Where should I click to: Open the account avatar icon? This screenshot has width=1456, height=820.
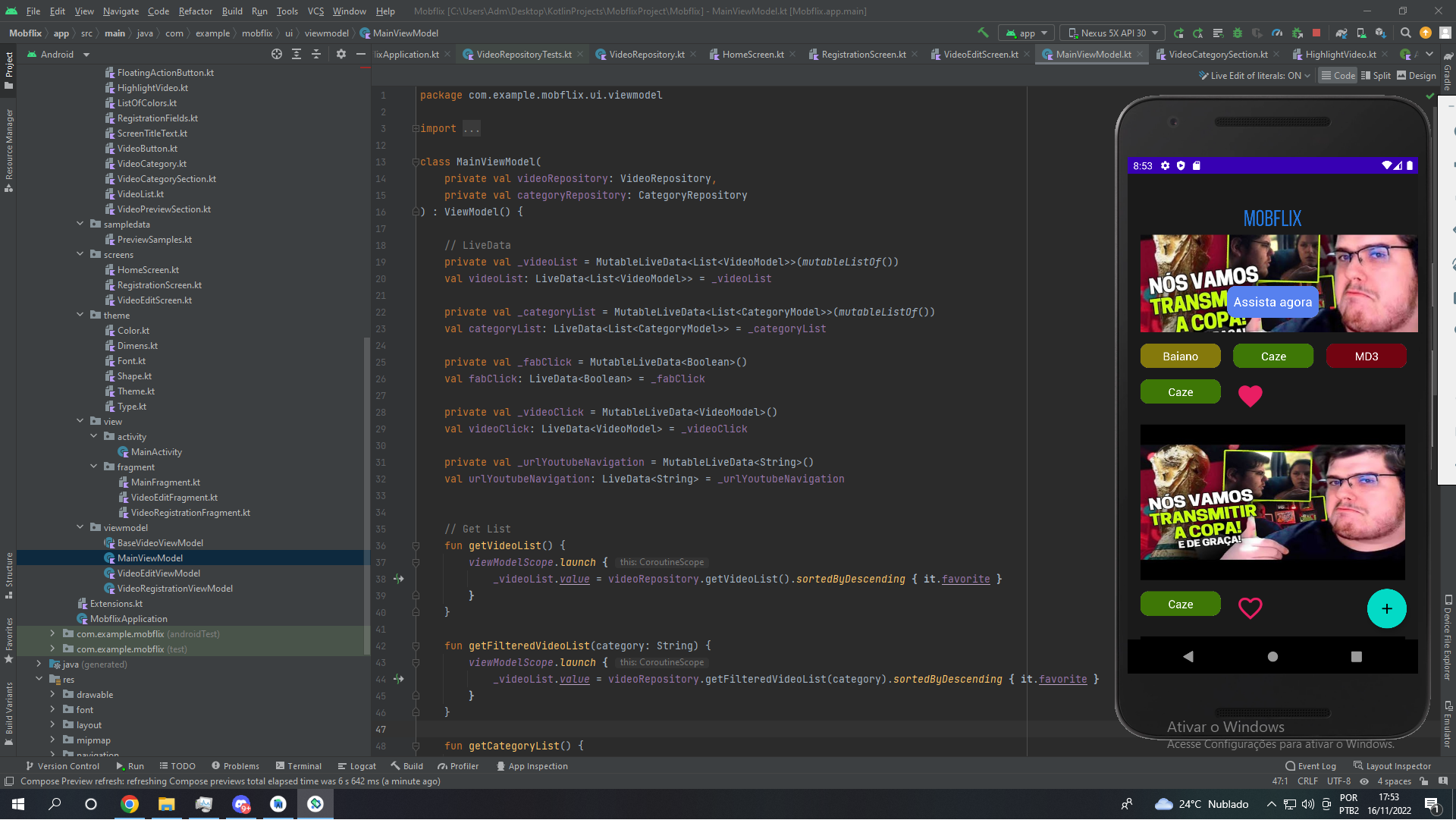[x=1445, y=33]
